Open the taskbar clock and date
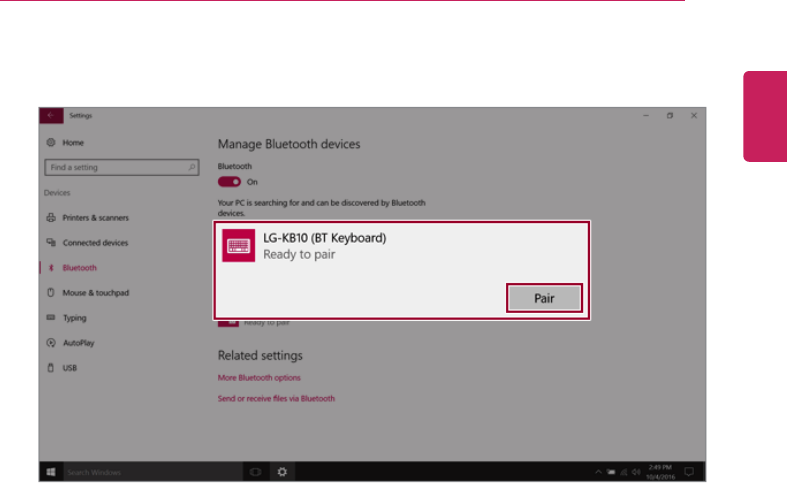Screen dimensions: 787x504 pyautogui.click(x=660, y=472)
